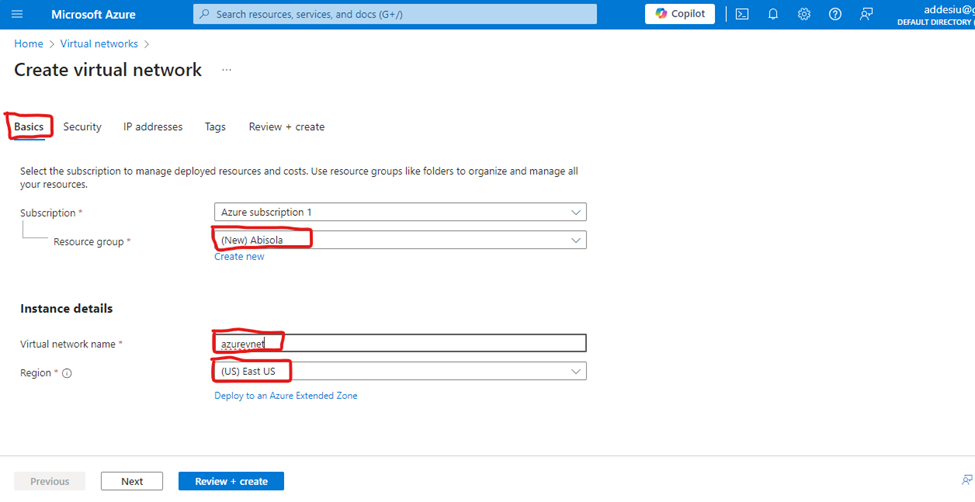This screenshot has width=975, height=502.
Task: Switch to the Security tab
Action: point(82,127)
